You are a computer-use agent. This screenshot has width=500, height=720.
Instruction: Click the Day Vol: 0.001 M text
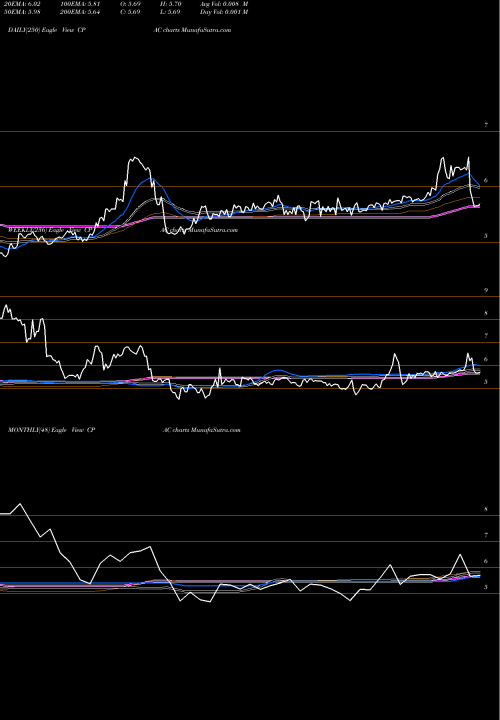click(x=224, y=12)
